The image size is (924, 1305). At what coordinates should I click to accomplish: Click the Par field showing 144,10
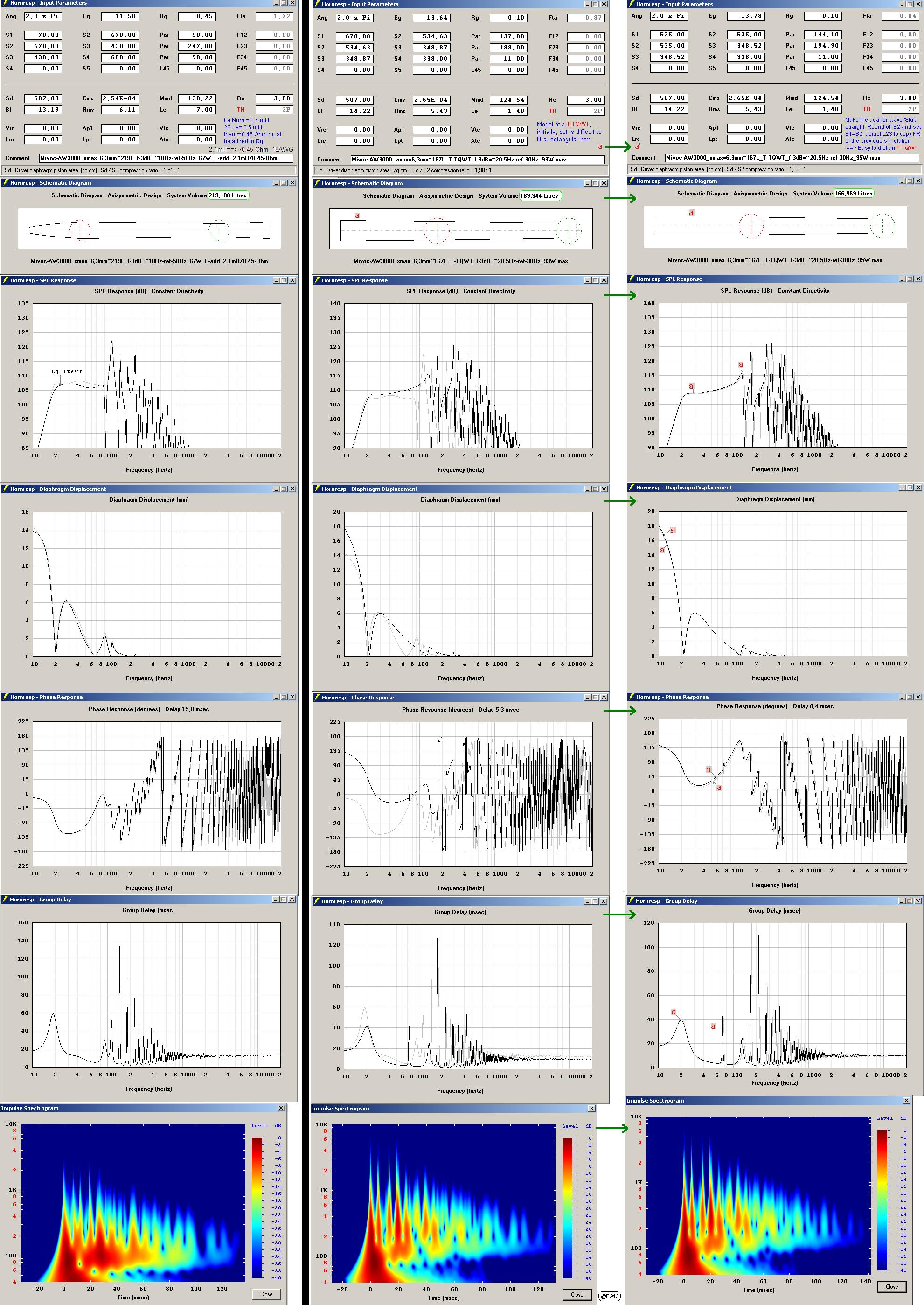tap(823, 35)
